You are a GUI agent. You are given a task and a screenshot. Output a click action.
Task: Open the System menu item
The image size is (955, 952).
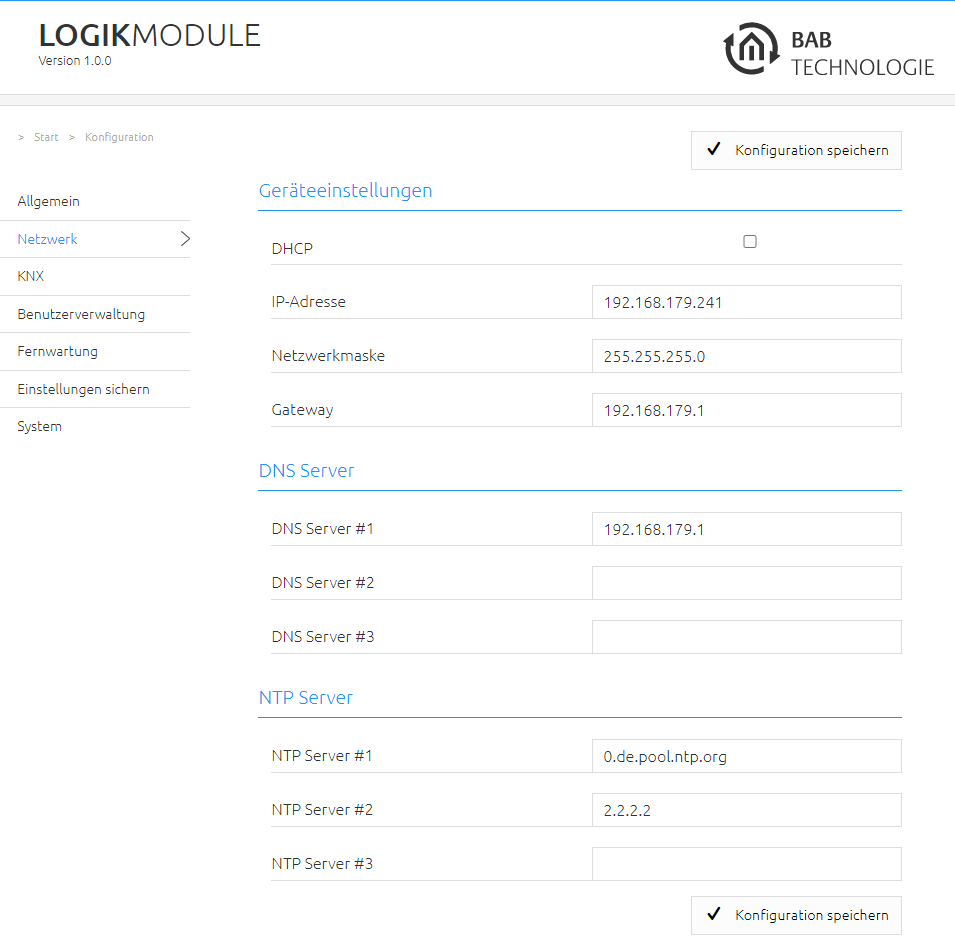tap(40, 426)
